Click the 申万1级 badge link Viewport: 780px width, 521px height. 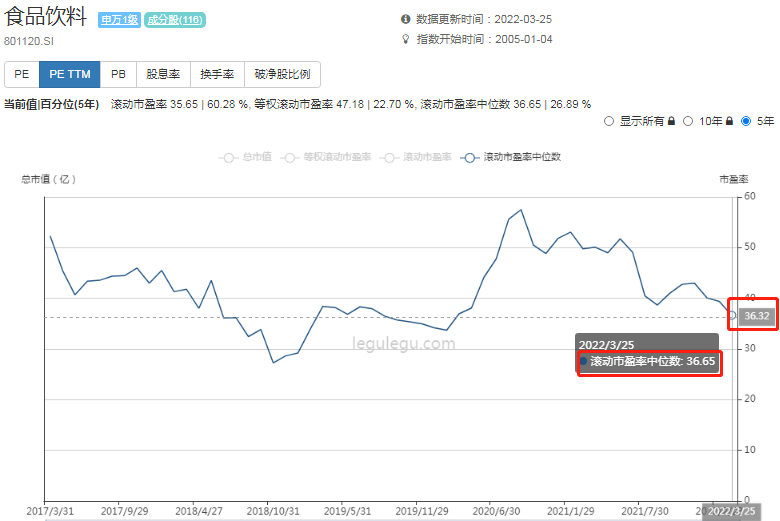tap(119, 20)
